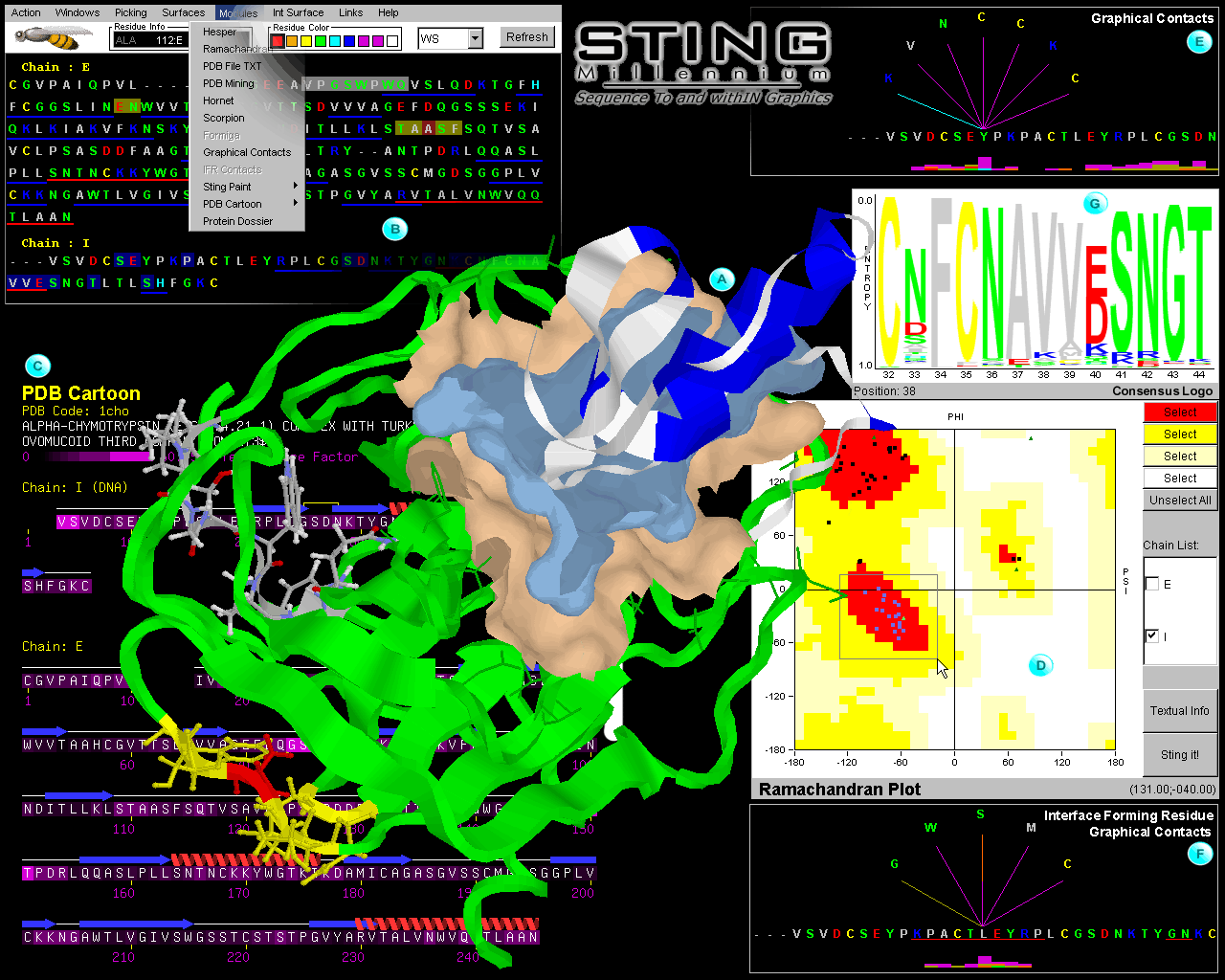Click the 'Position: 38' label
Image resolution: width=1225 pixels, height=980 pixels.
[884, 390]
